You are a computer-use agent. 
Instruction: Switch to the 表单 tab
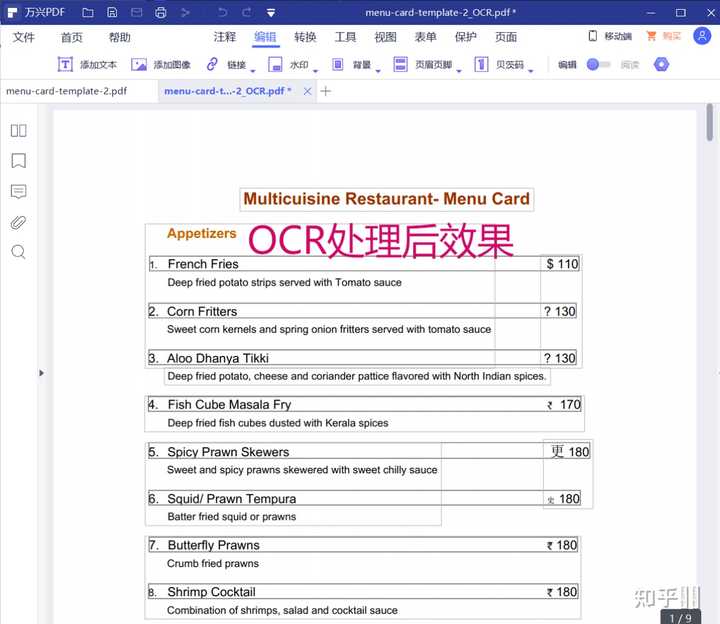pyautogui.click(x=425, y=37)
